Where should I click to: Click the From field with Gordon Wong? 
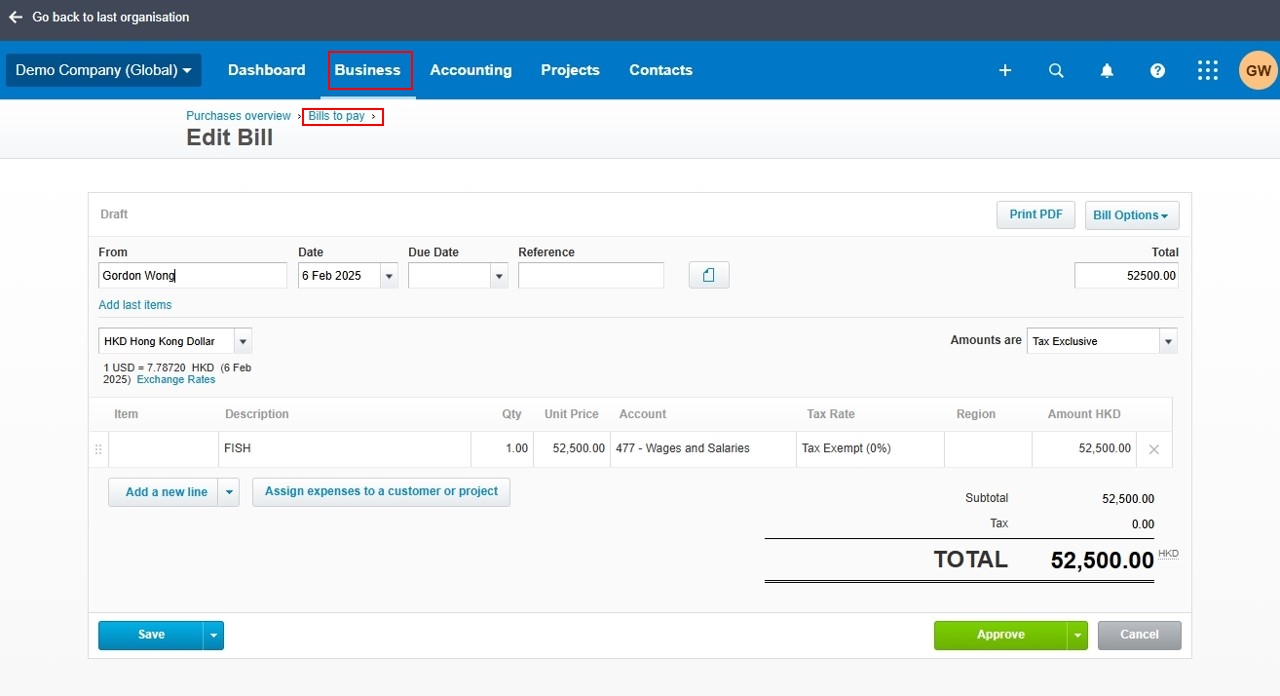click(x=193, y=276)
